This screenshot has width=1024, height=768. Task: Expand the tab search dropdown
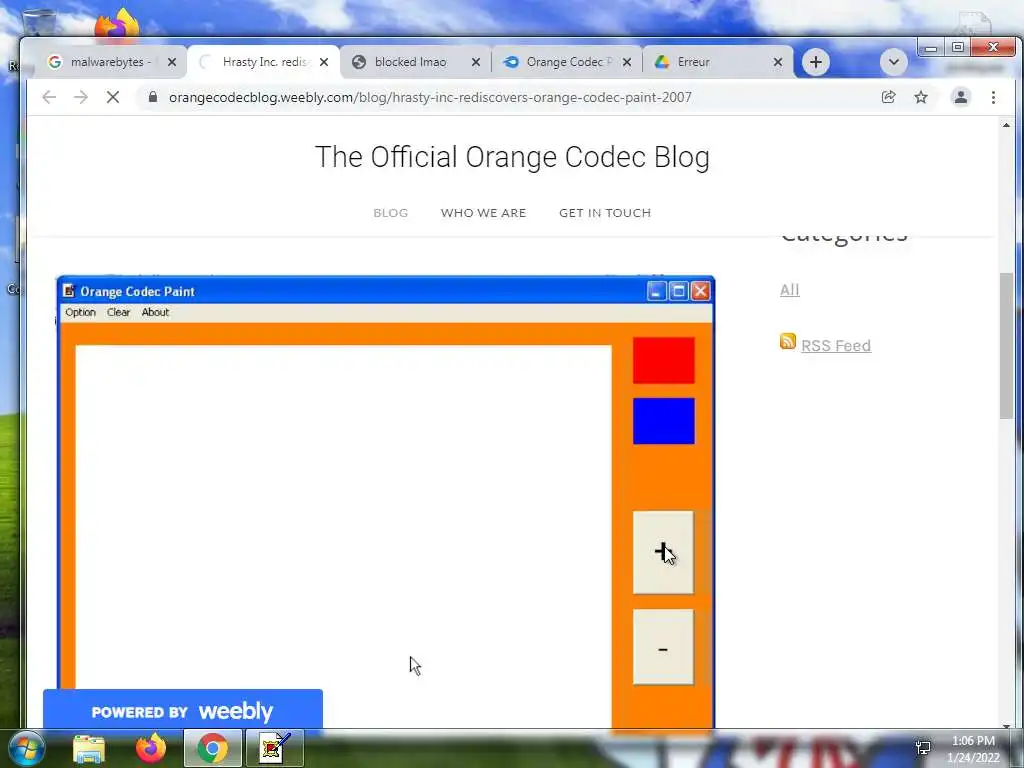[x=893, y=62]
